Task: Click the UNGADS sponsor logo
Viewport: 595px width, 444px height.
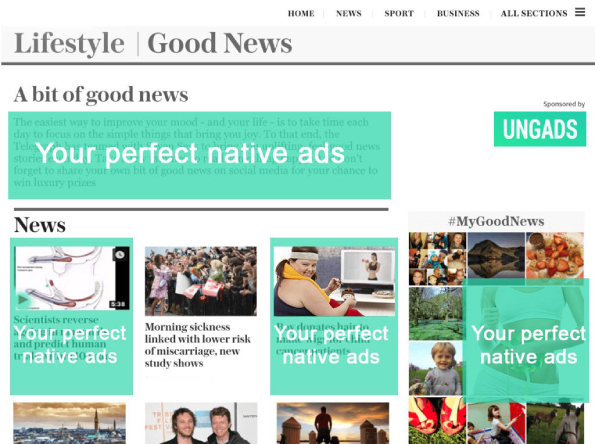Action: 540,129
